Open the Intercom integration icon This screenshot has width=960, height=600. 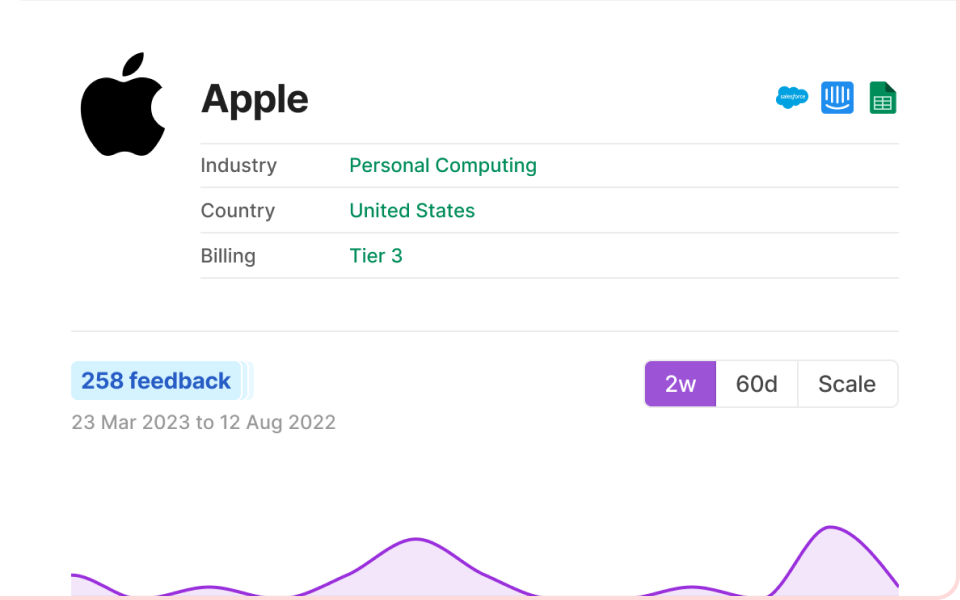[837, 98]
